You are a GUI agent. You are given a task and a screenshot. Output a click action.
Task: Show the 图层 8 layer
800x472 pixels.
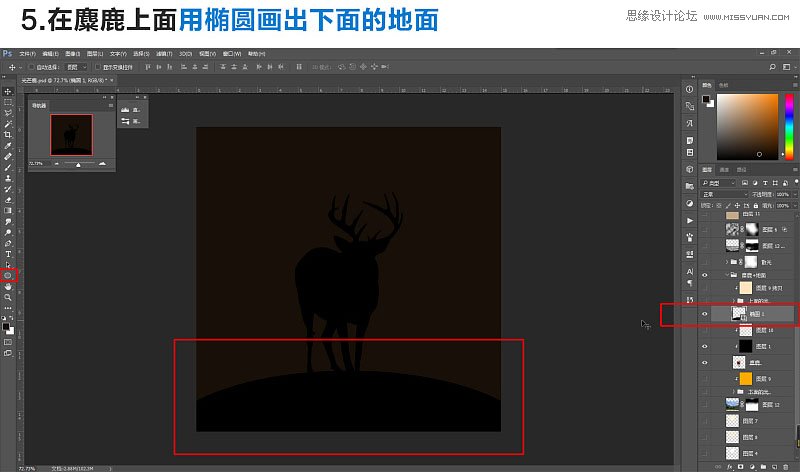(x=705, y=437)
